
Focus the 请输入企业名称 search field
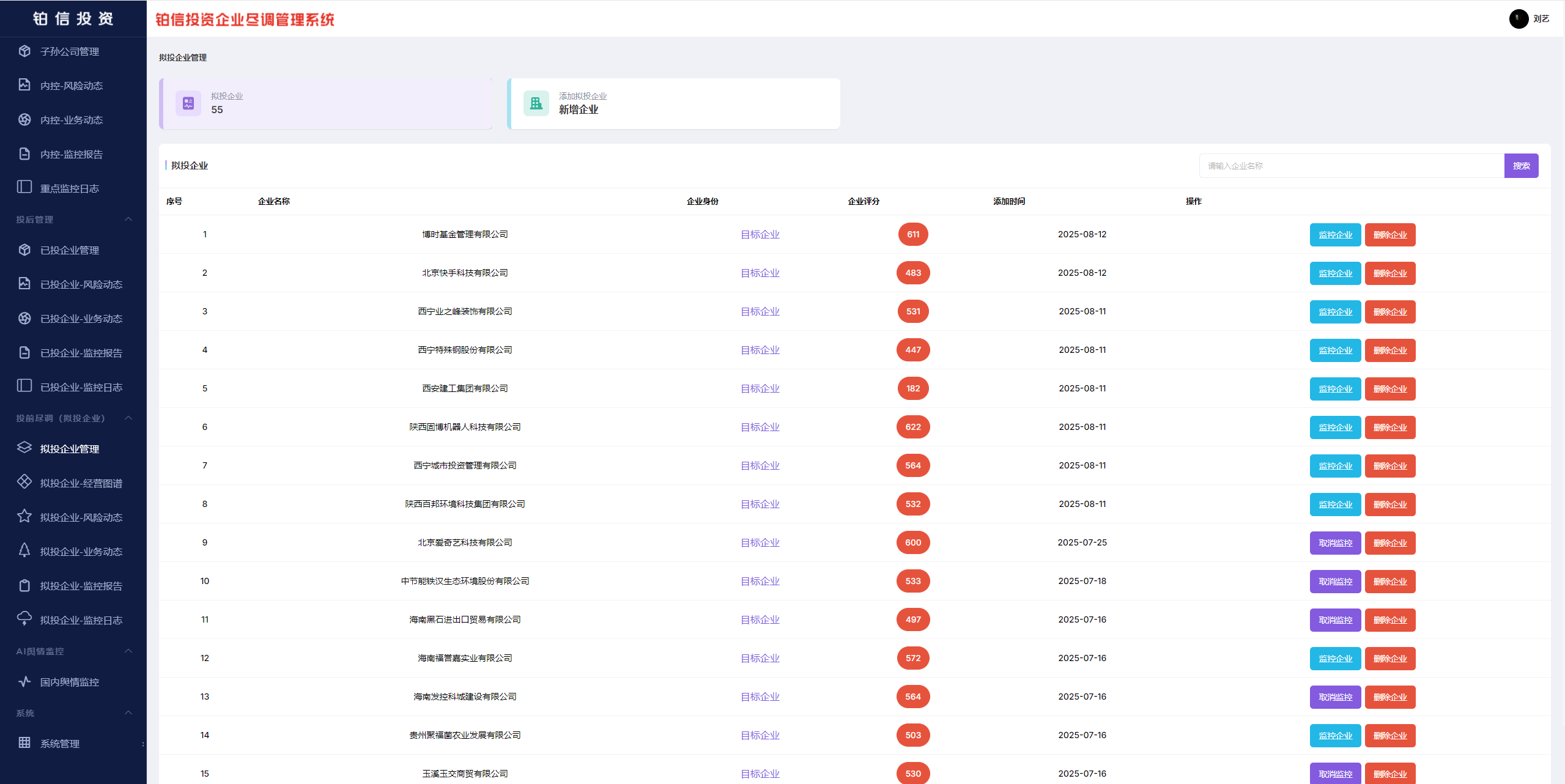(1351, 166)
